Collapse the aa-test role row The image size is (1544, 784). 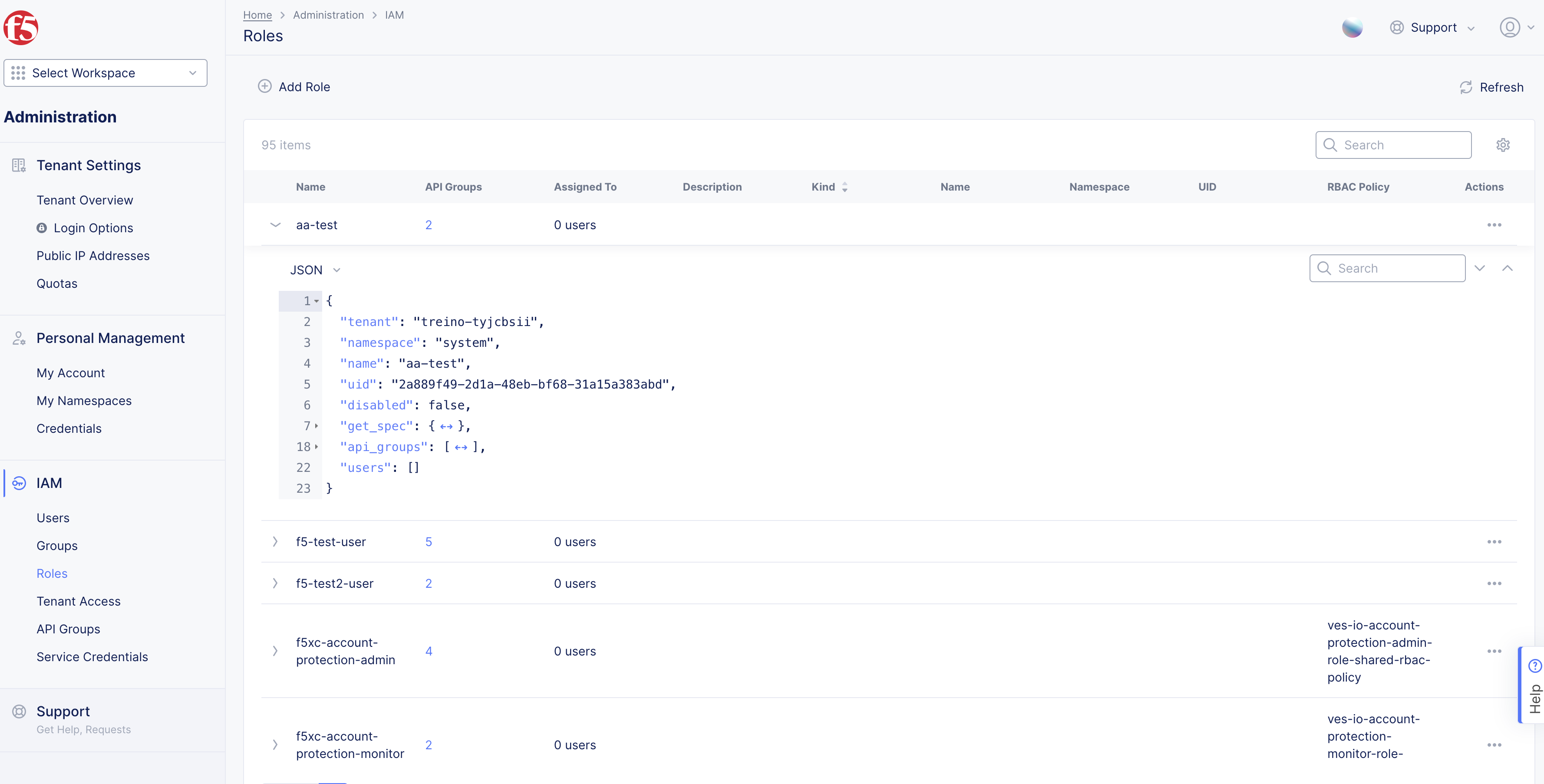click(275, 225)
